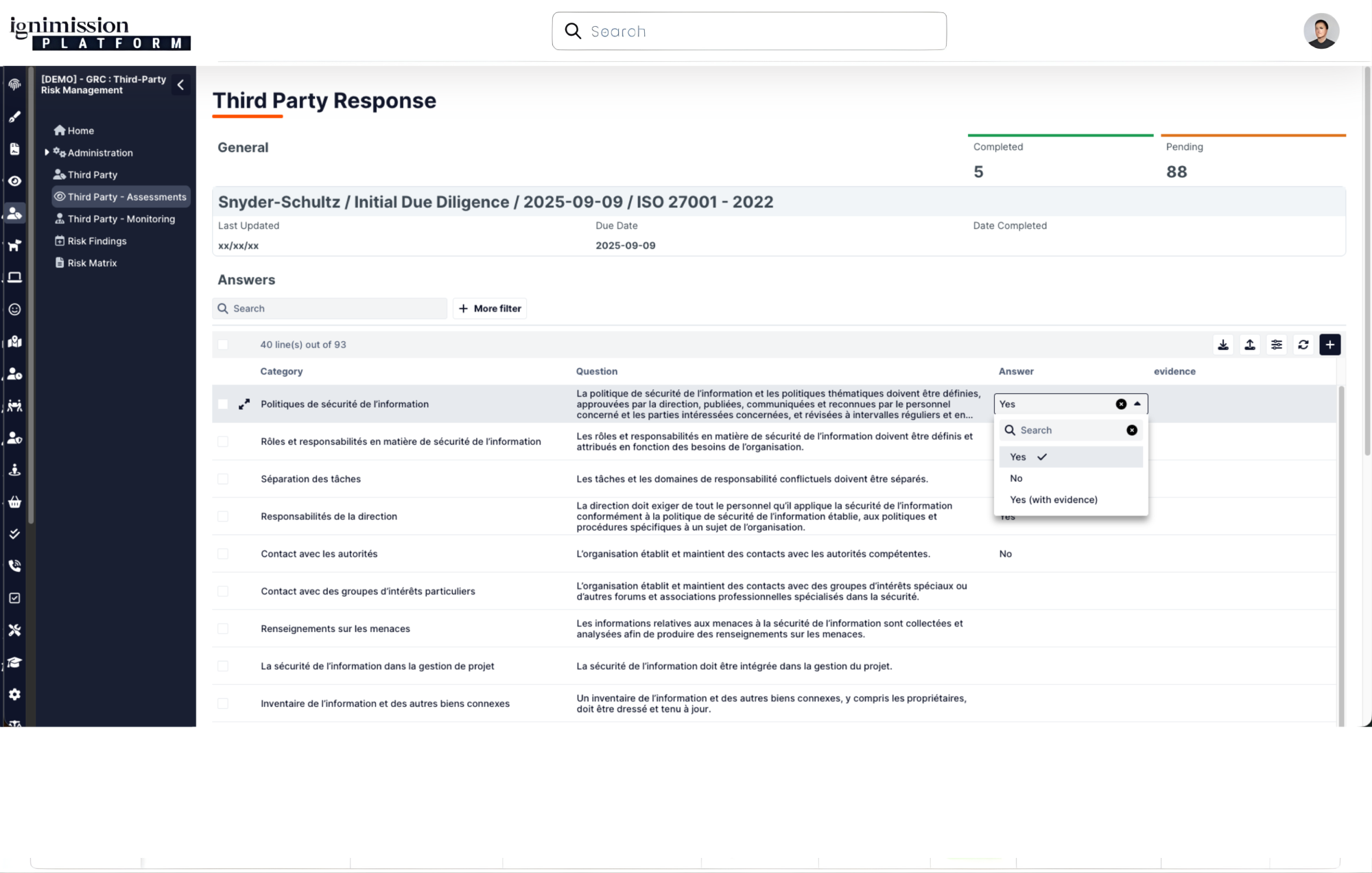Screen dimensions: 1372x873
Task: Open Risk Findings in the sidebar
Action: pyautogui.click(x=97, y=241)
